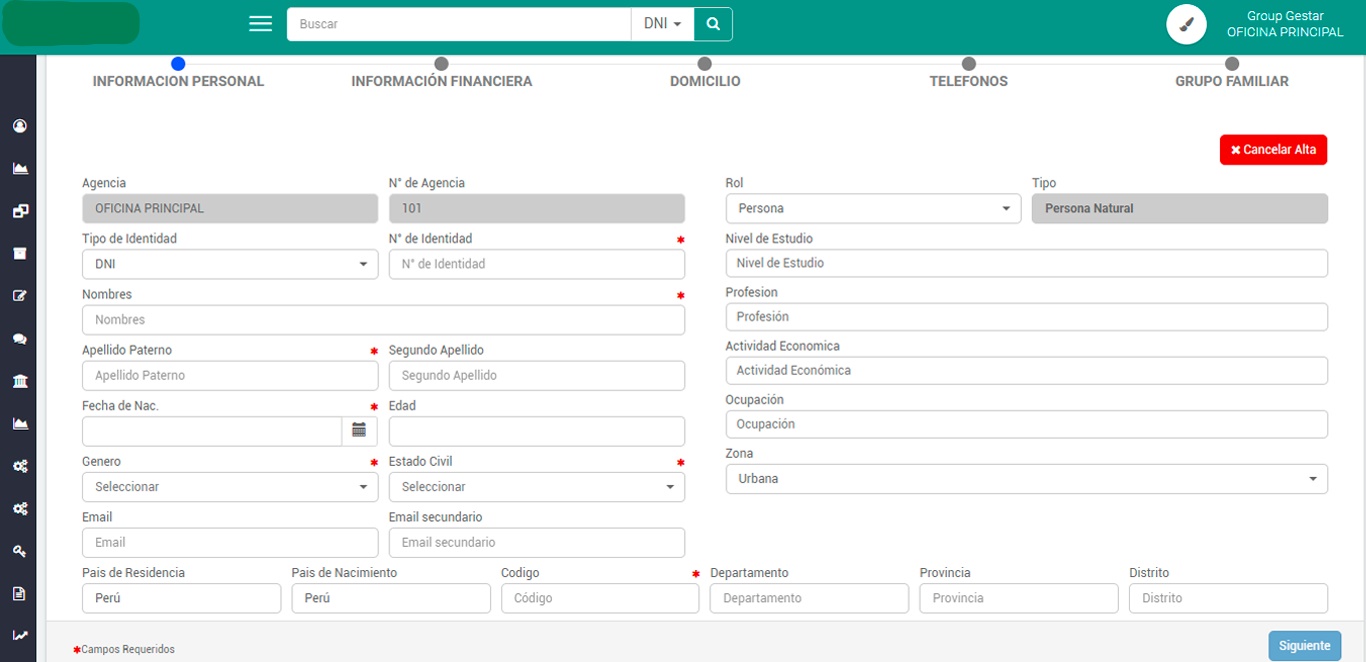Screen dimensions: 1366x662
Task: Click the archive box sidebar icon
Action: (19, 254)
